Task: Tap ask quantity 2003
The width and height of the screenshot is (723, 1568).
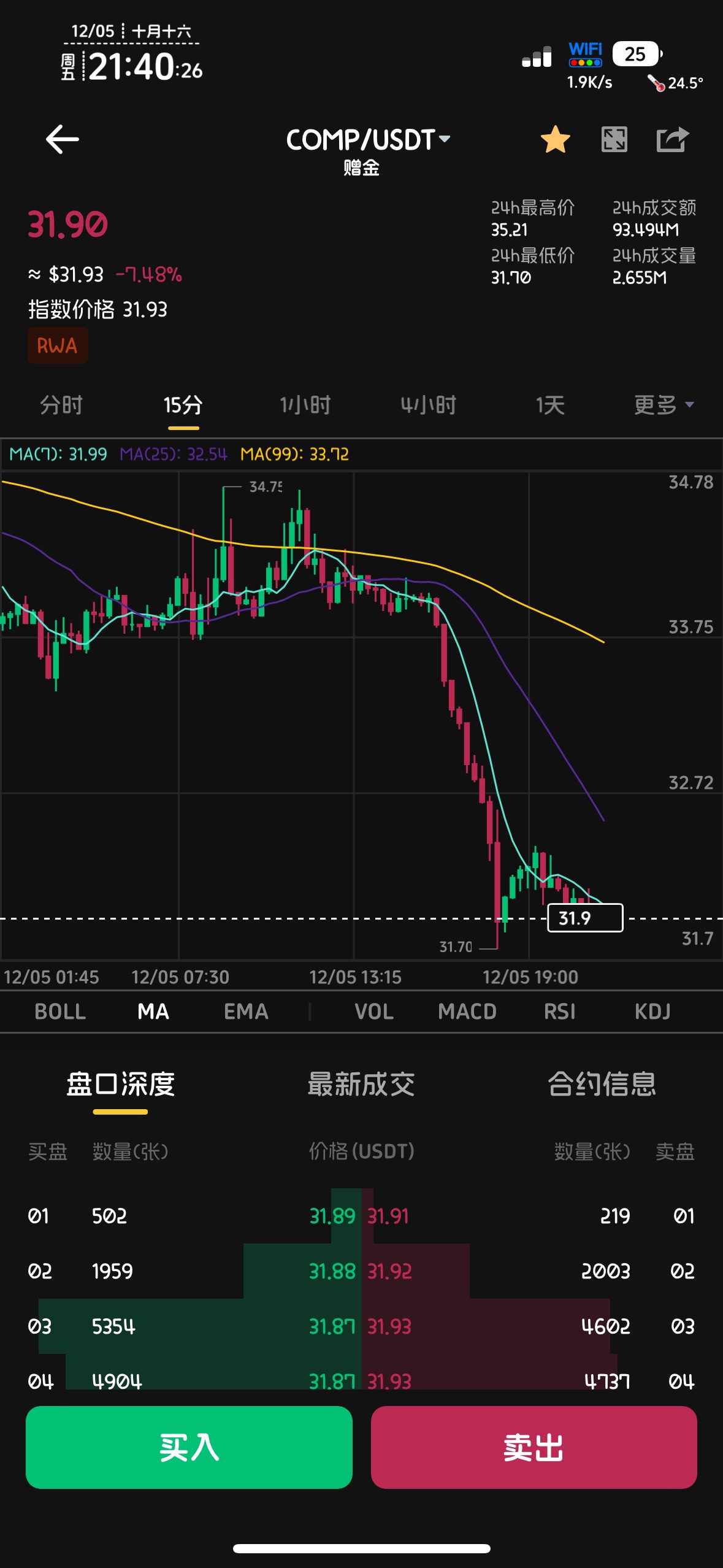Action: pos(606,1271)
